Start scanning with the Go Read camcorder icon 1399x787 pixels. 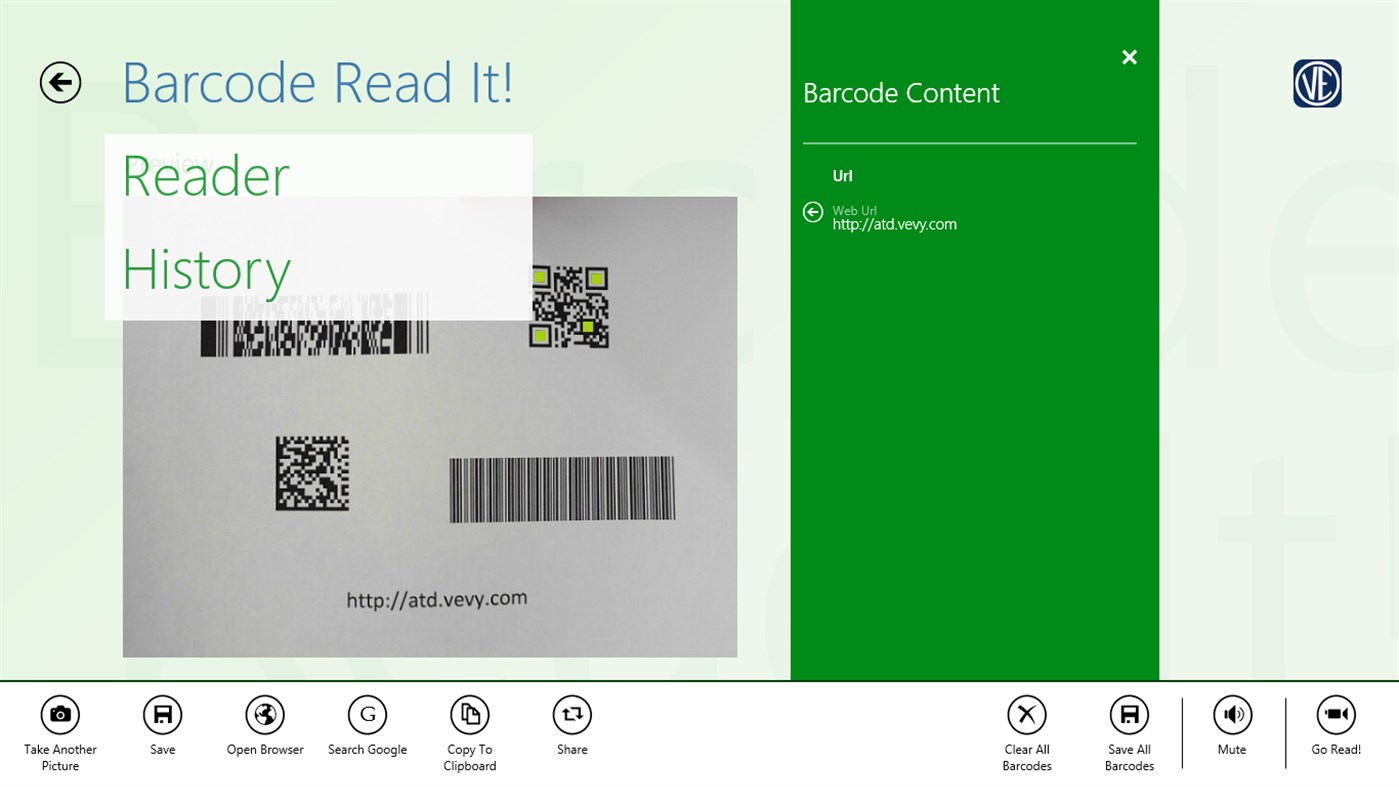[x=1335, y=714]
